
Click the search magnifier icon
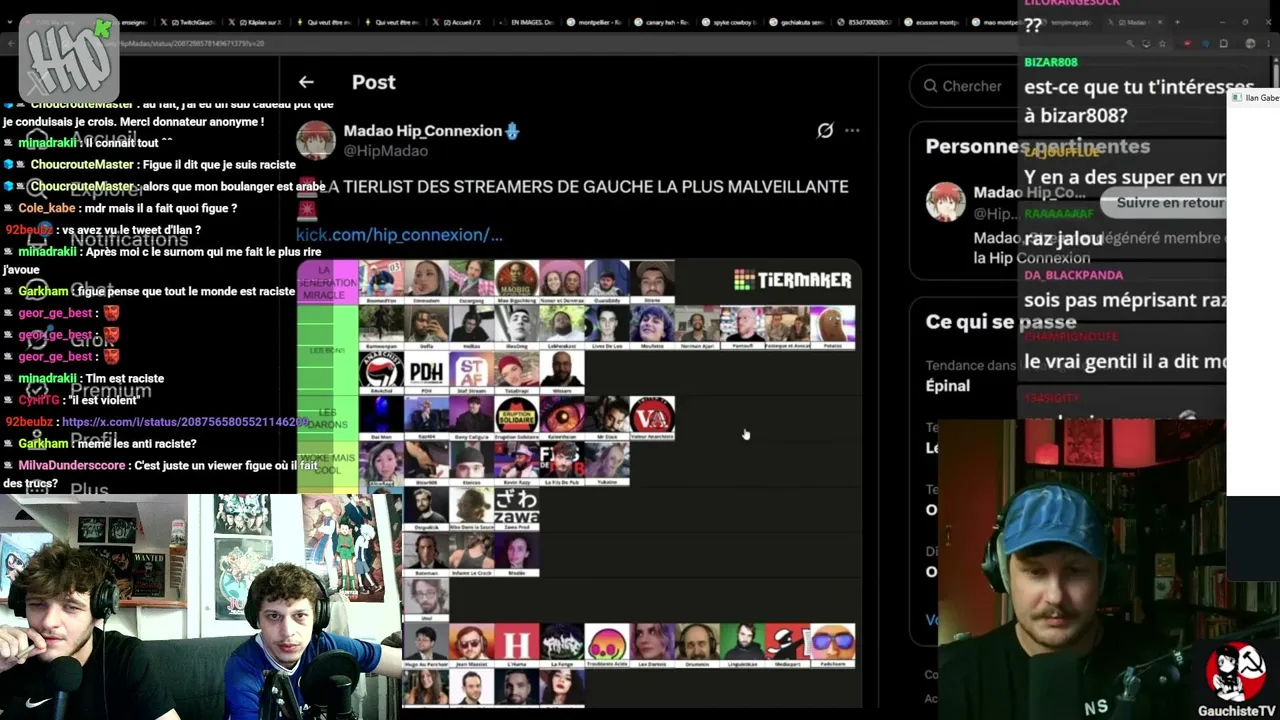[931, 86]
